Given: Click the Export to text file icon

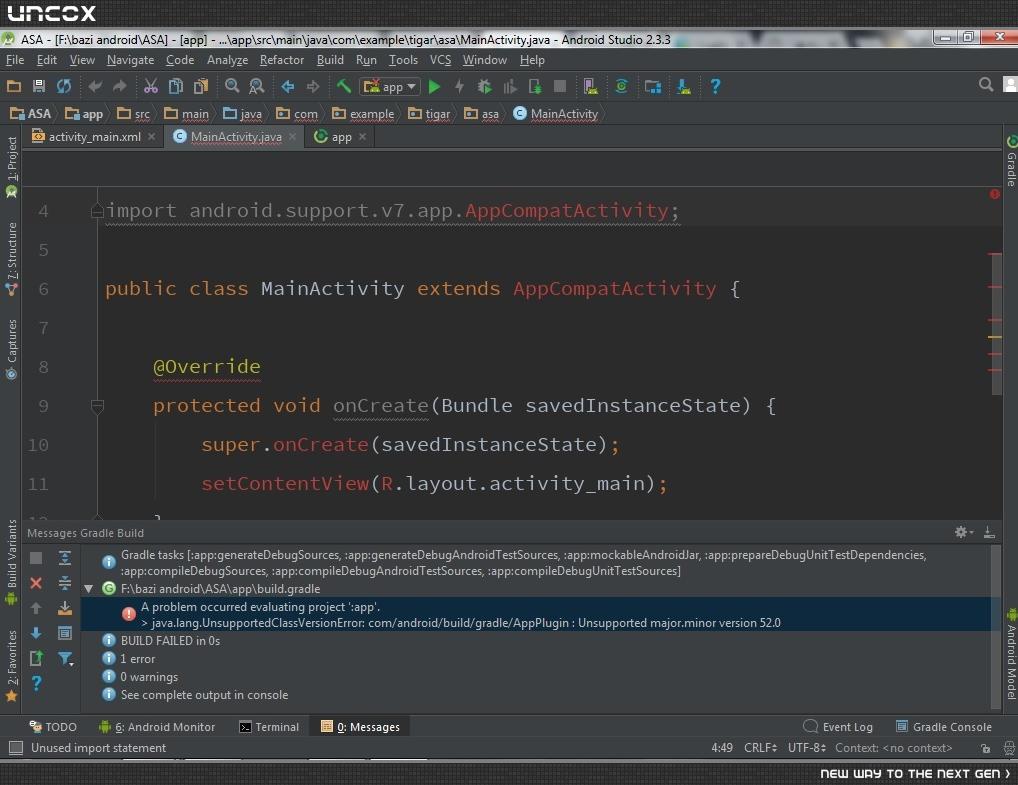Looking at the screenshot, I should [36, 658].
